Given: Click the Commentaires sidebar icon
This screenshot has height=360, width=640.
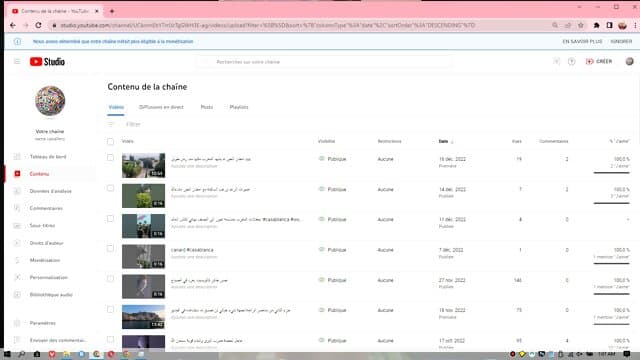Looking at the screenshot, I should click(17, 208).
